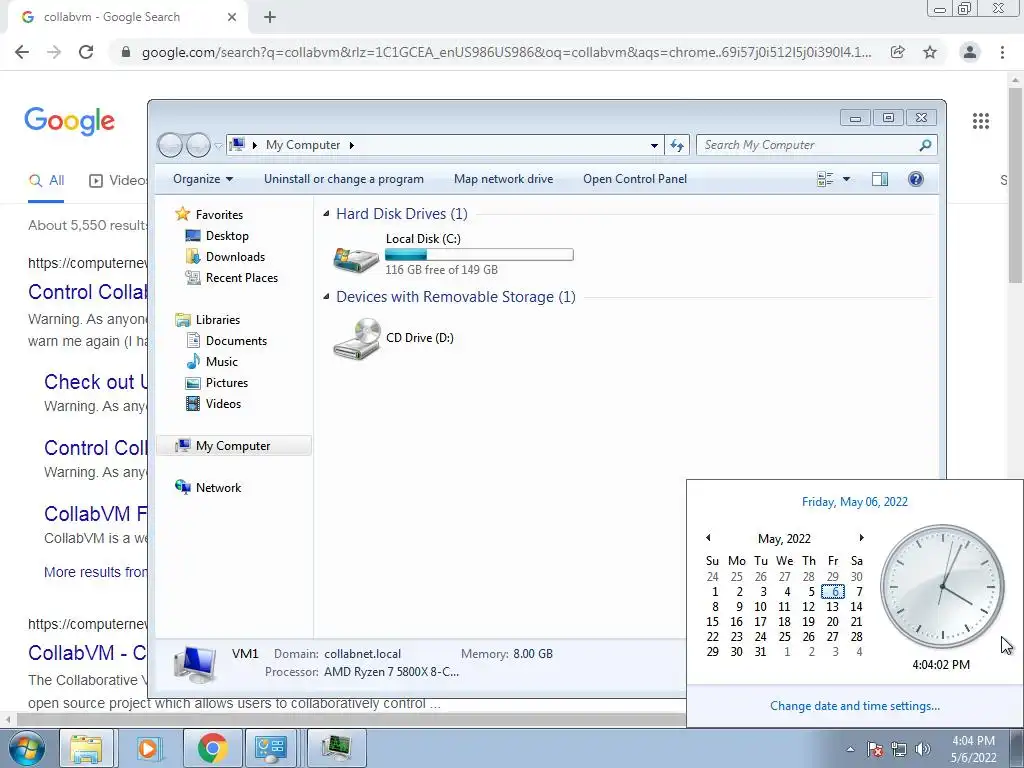1024x768 pixels.
Task: Select My Computer in navigation pane
Action: point(234,445)
